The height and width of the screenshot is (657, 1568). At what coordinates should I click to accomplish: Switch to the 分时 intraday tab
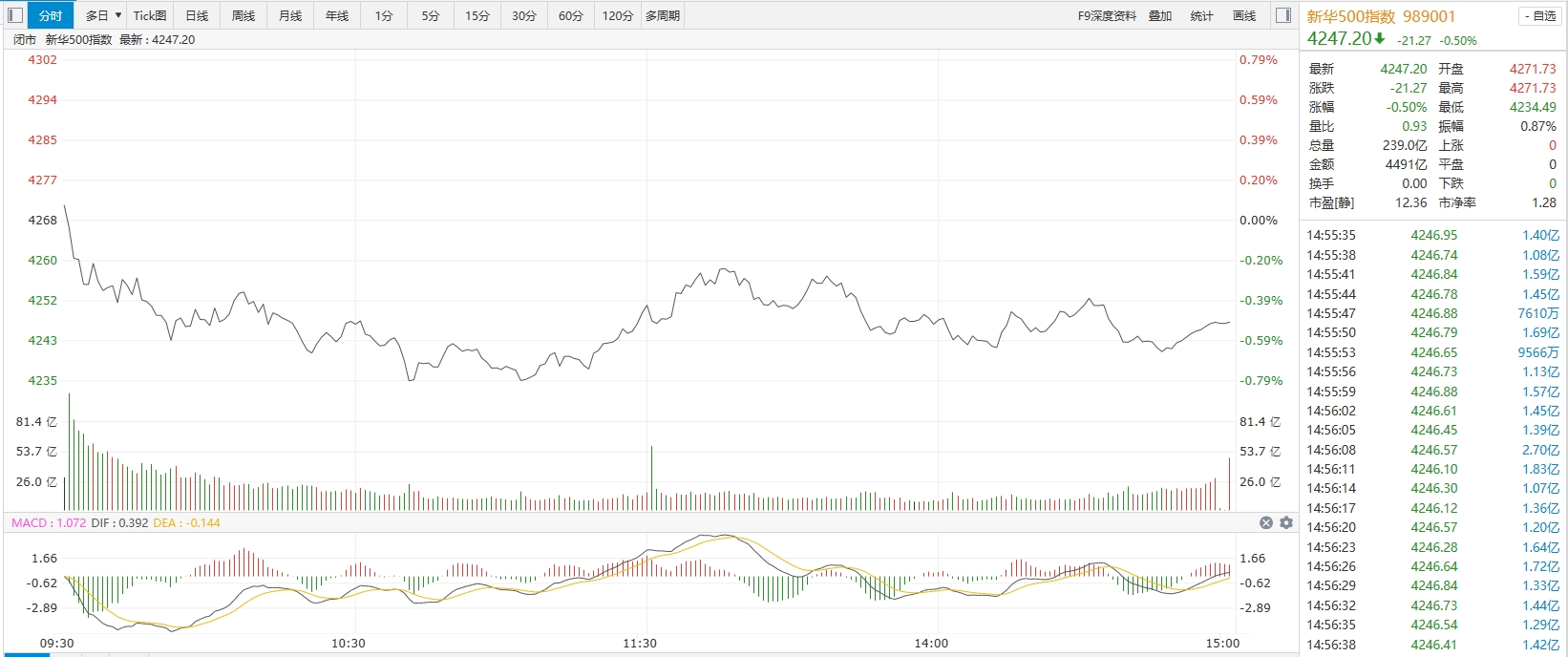(51, 15)
